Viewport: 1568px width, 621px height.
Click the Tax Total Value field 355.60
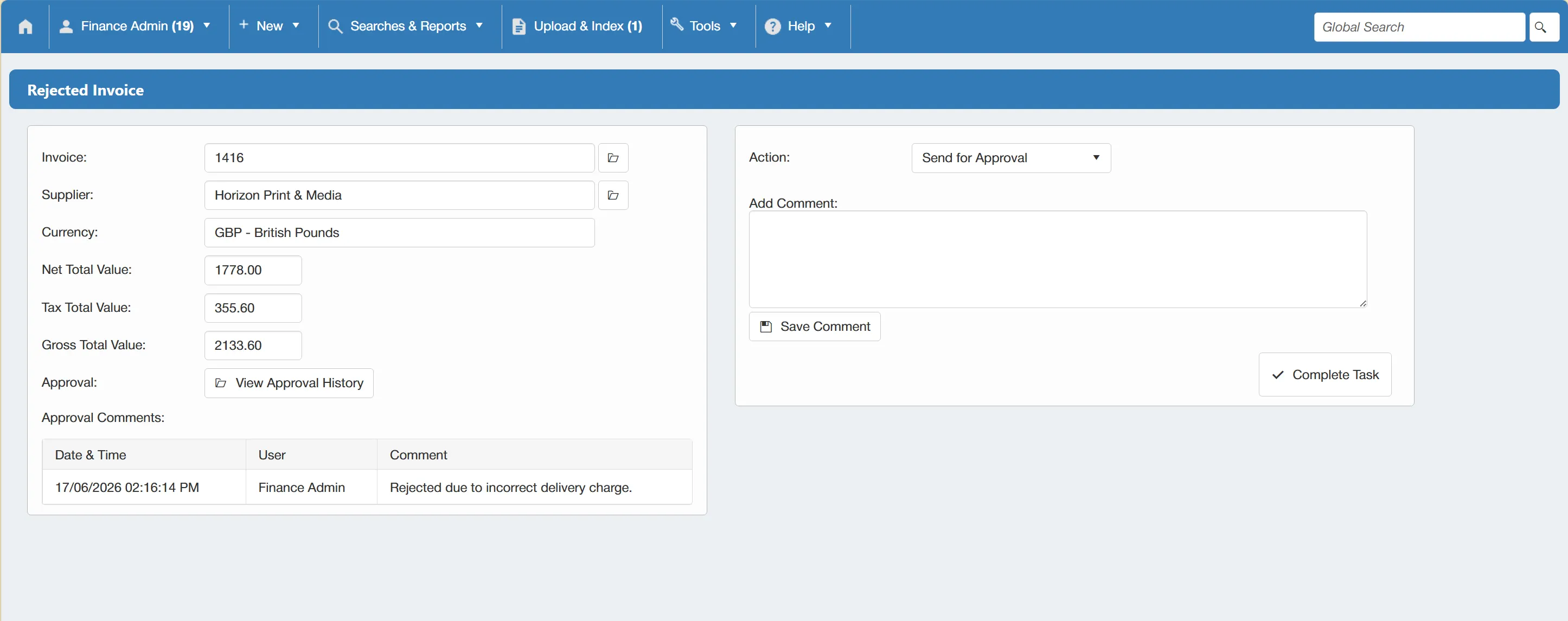253,308
